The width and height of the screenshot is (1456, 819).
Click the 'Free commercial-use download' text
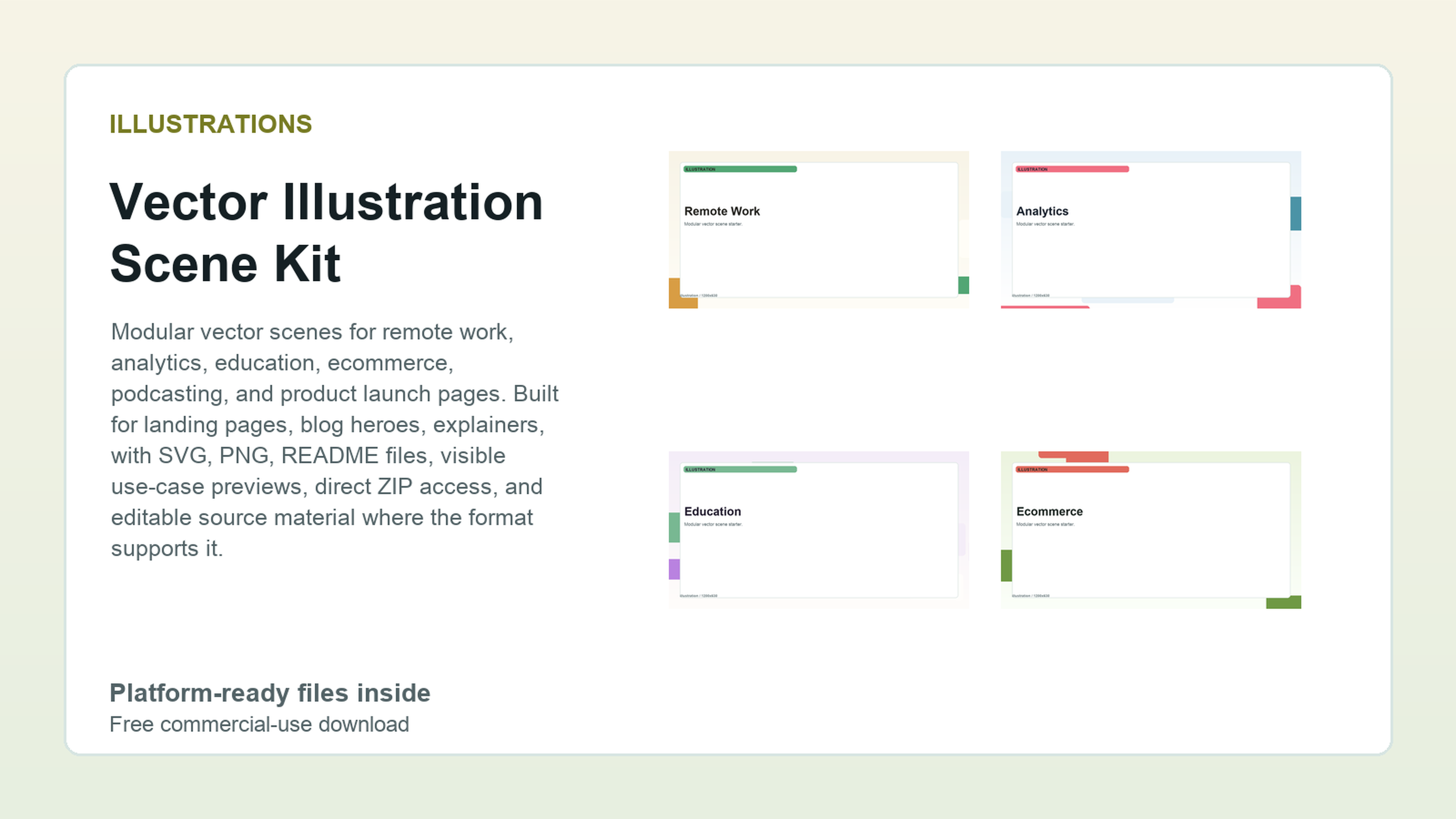[259, 724]
